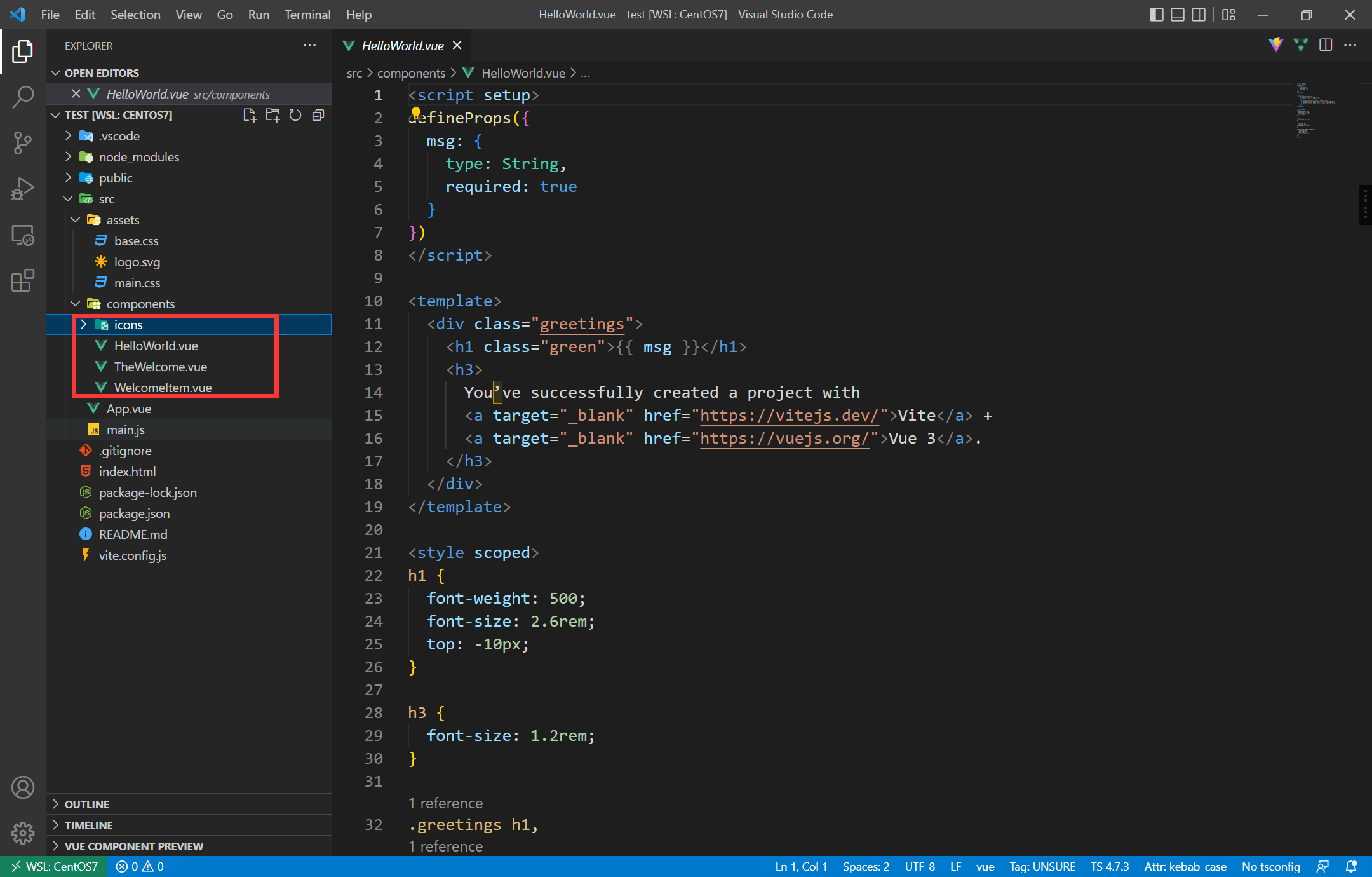Open the Terminal menu
This screenshot has width=1372, height=877.
point(307,15)
